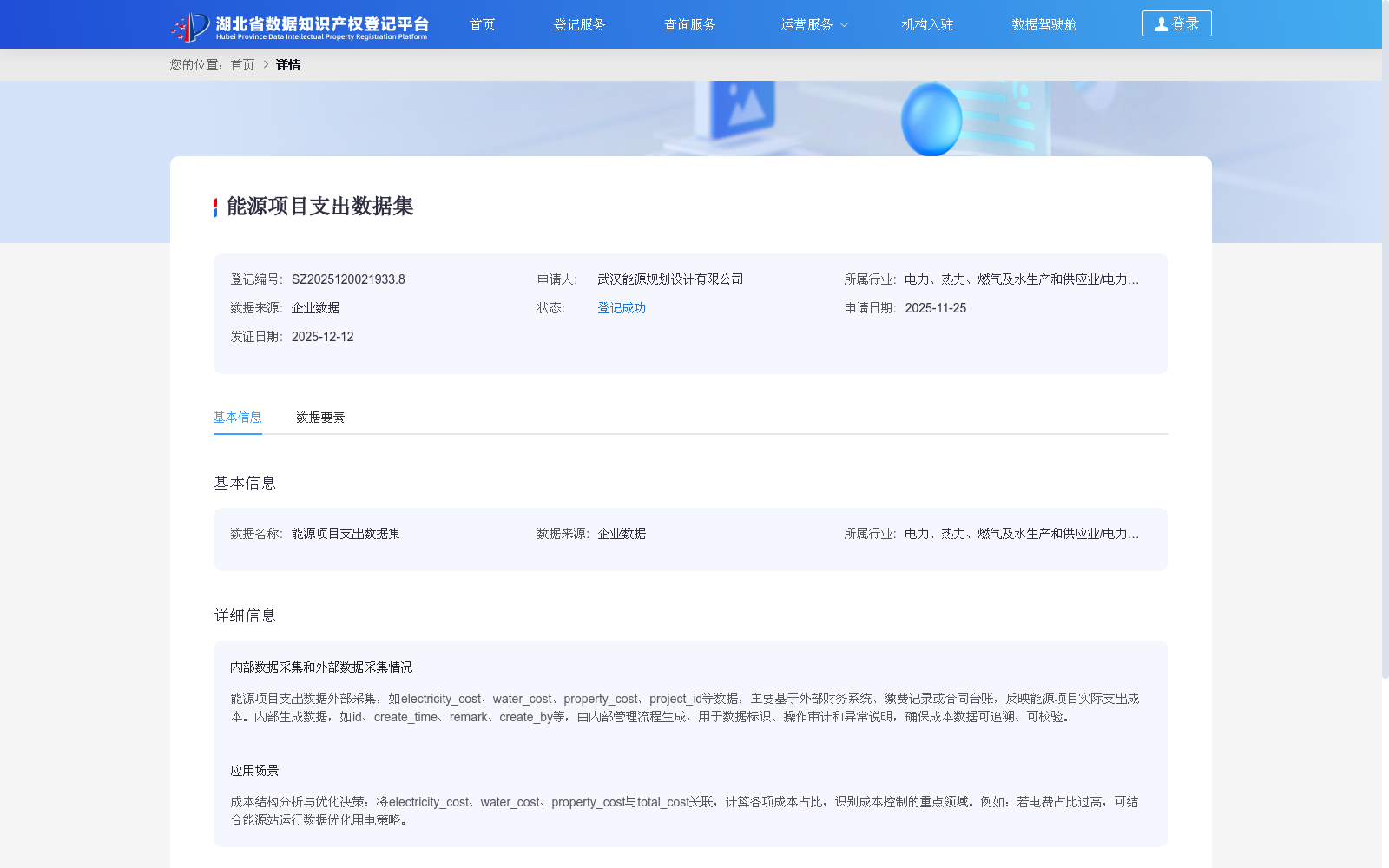This screenshot has width=1389, height=868.
Task: Click the 登记成功 status link
Action: tap(622, 308)
